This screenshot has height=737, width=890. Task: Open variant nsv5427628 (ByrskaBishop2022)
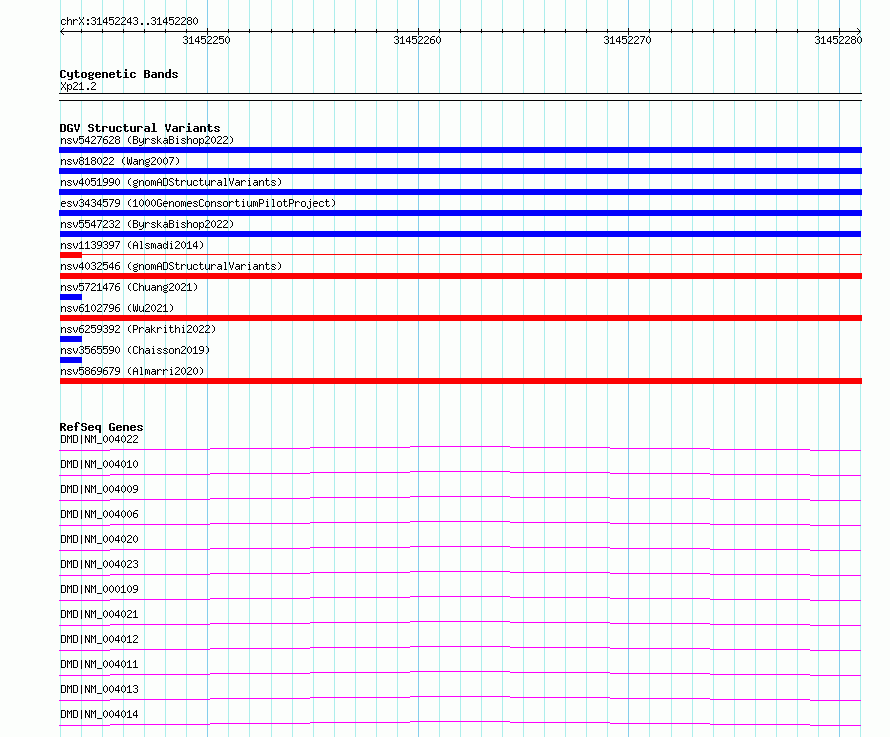(x=147, y=140)
